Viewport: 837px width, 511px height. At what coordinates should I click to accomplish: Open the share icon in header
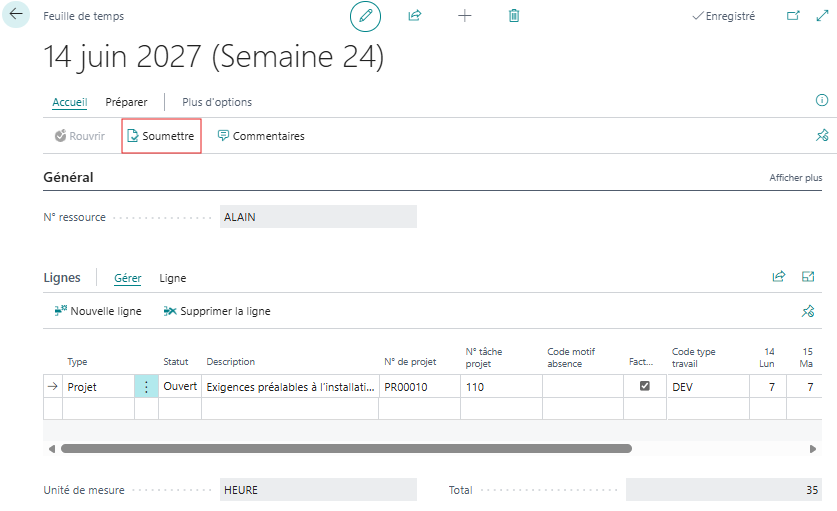pyautogui.click(x=415, y=15)
